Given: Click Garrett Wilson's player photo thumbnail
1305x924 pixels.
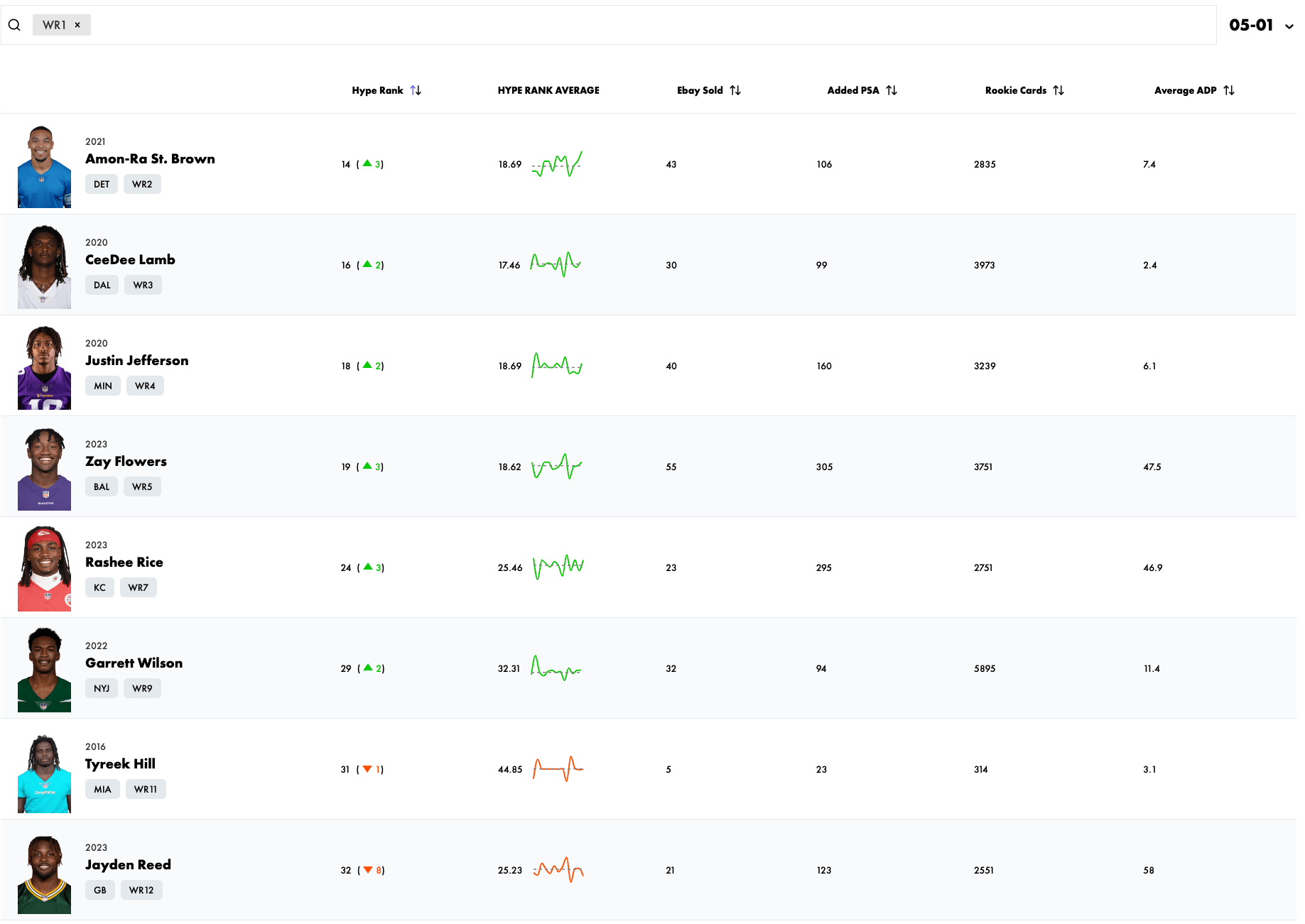Looking at the screenshot, I should 43,668.
